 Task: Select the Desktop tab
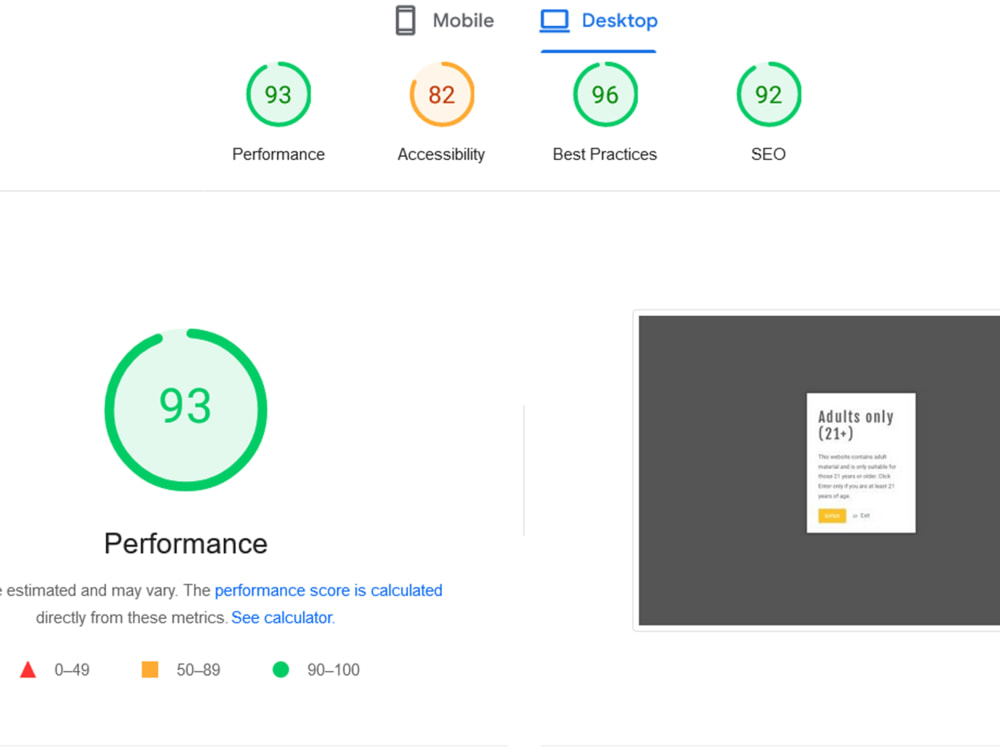click(598, 20)
